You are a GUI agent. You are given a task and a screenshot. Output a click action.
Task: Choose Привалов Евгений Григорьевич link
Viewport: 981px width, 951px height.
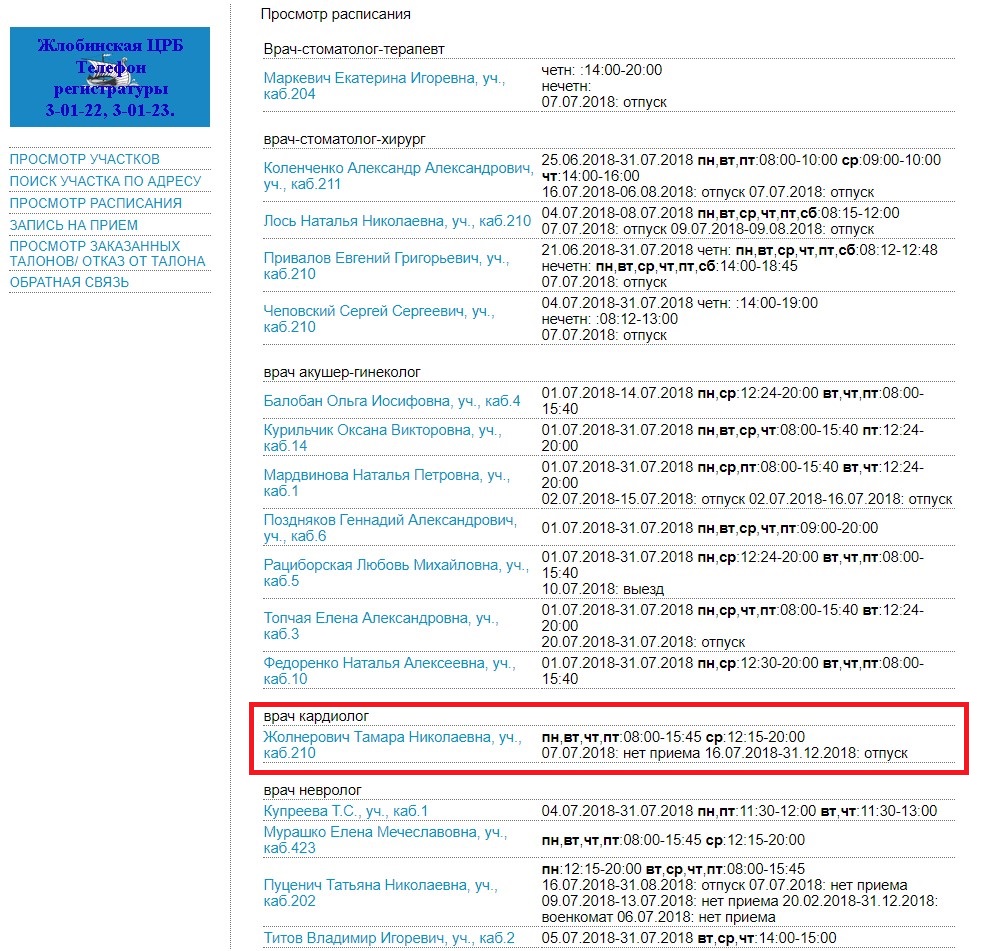pos(386,266)
